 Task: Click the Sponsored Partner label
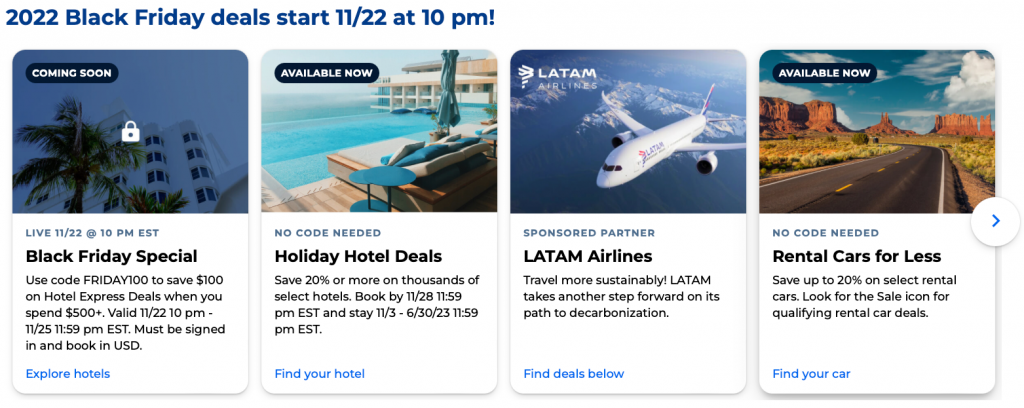[580, 233]
